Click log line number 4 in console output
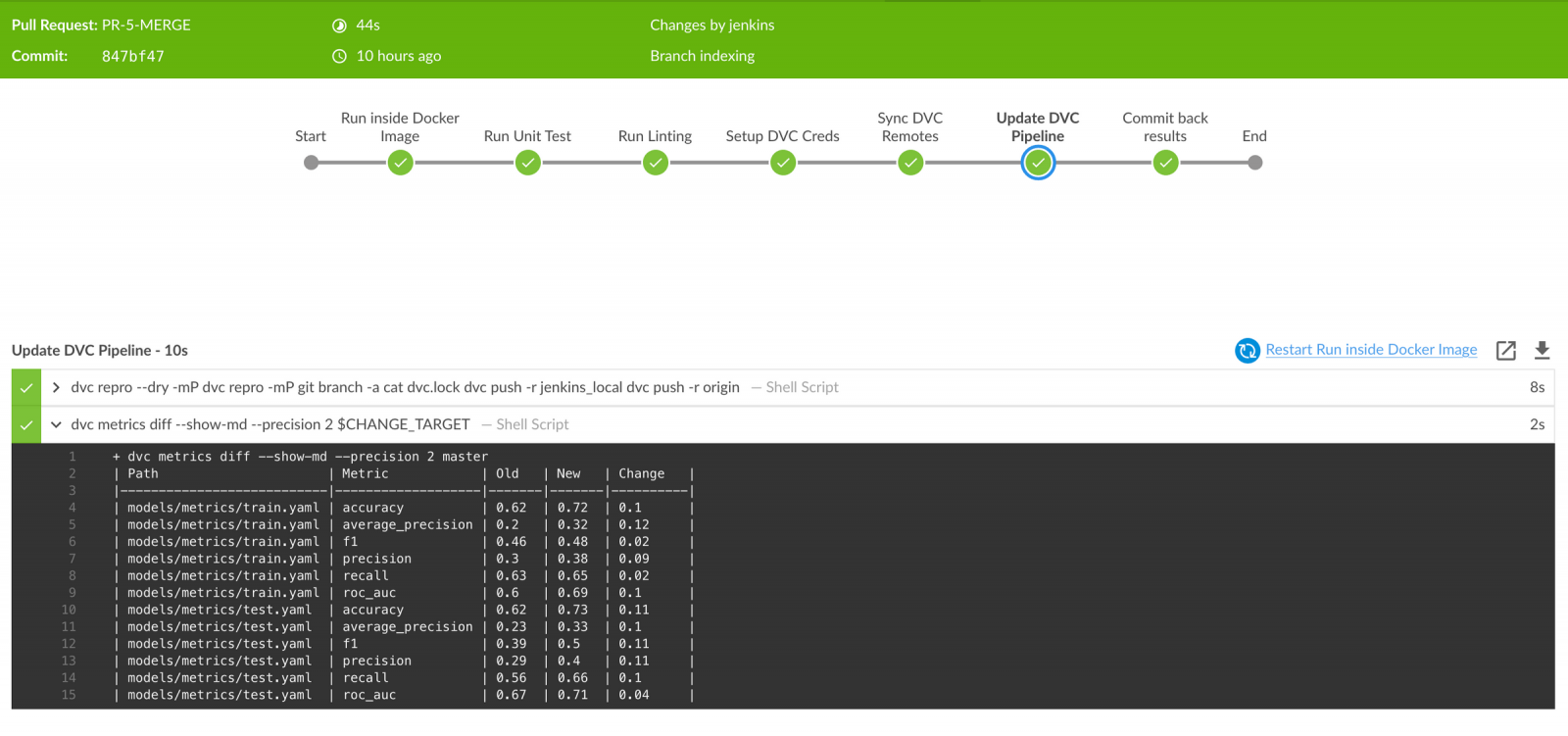Viewport: 1568px width, 736px height. [72, 508]
